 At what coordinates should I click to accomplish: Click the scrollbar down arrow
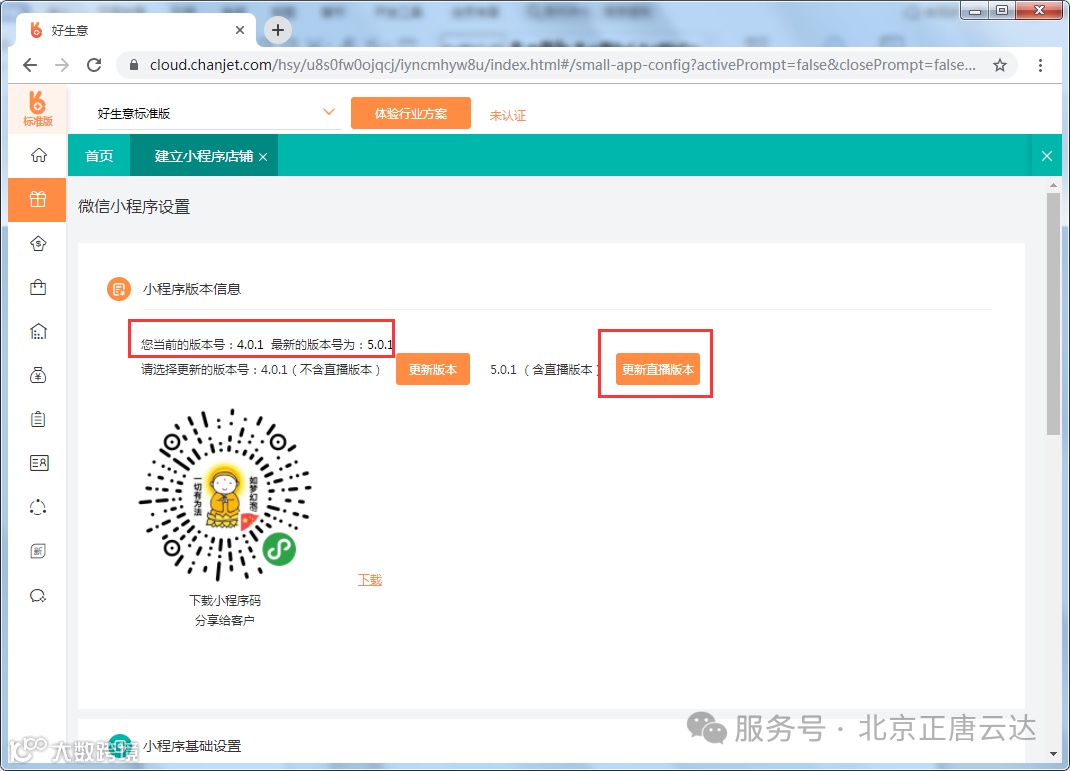[1053, 754]
